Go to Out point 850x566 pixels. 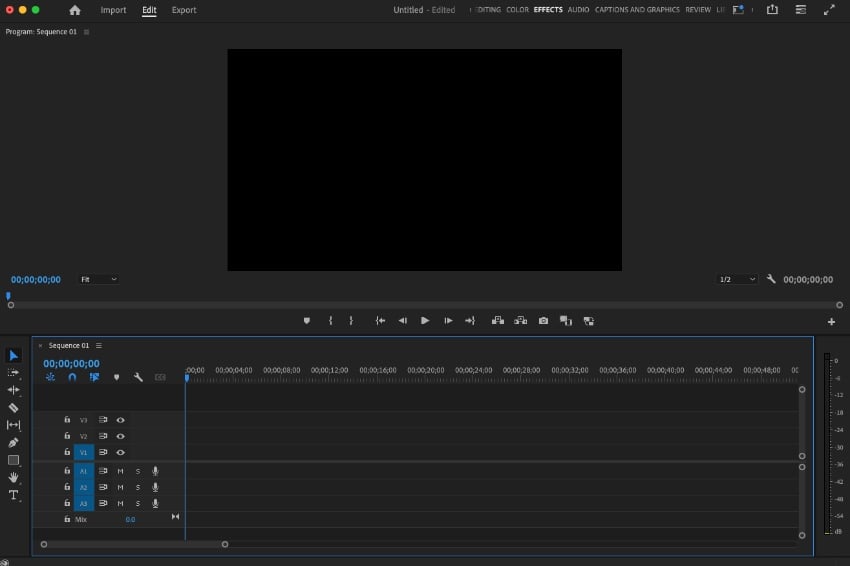[470, 321]
